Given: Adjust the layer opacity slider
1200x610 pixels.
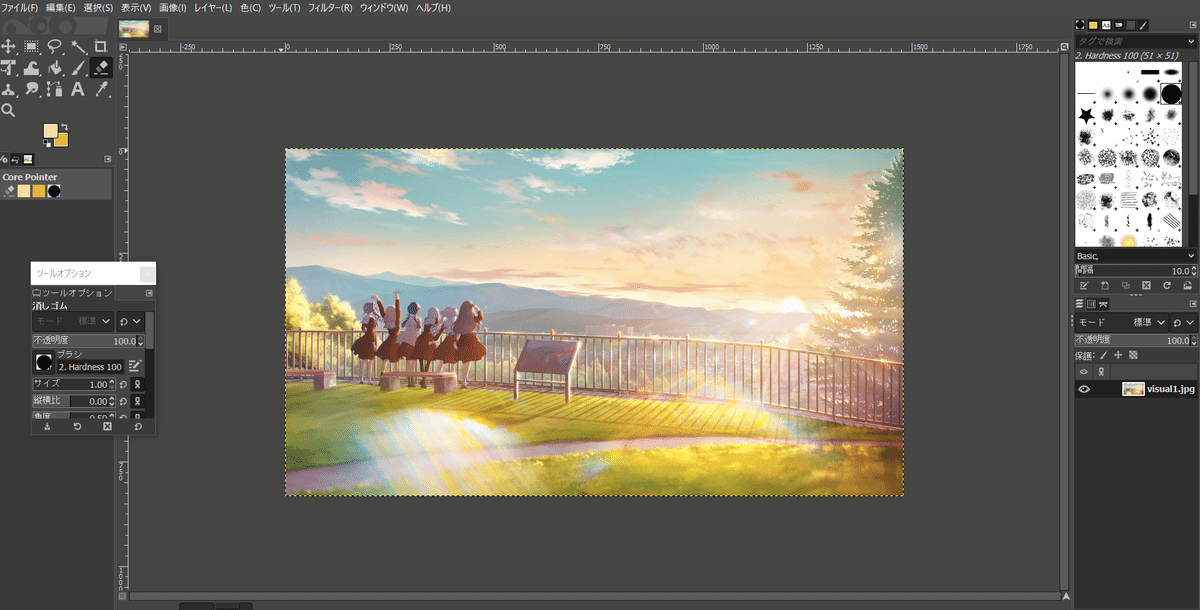Looking at the screenshot, I should pos(1135,340).
